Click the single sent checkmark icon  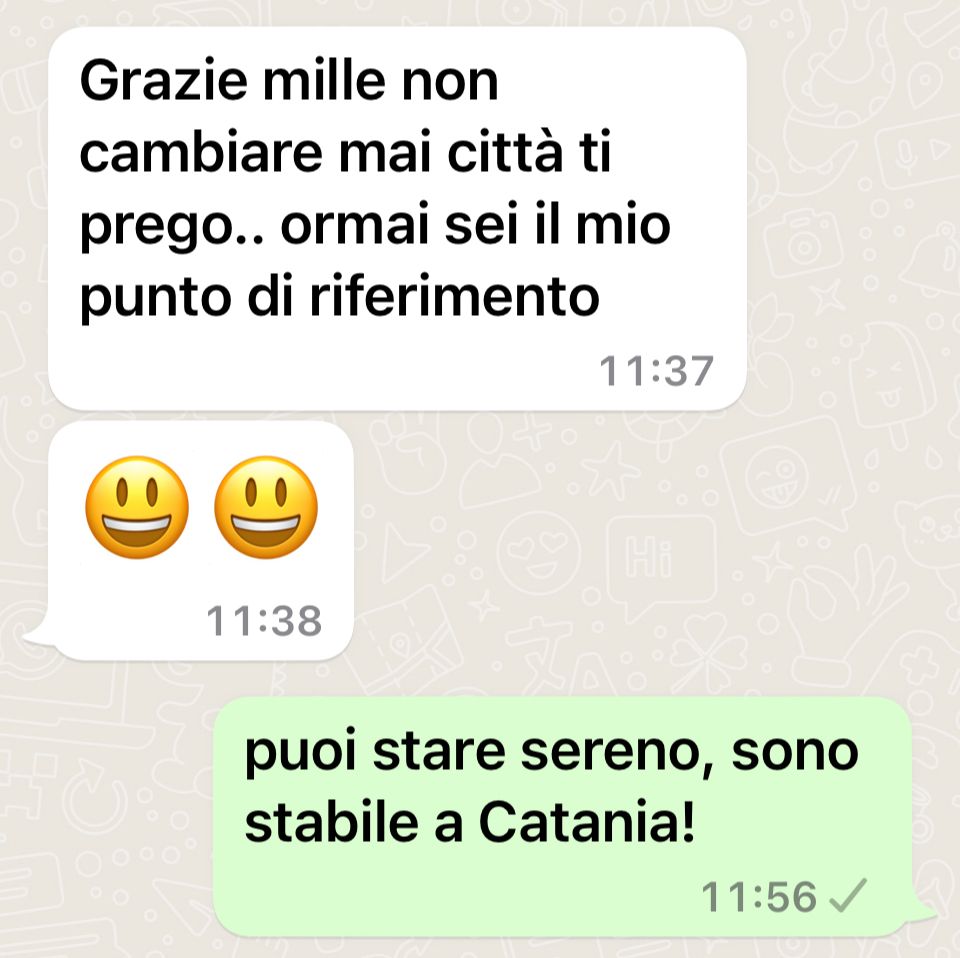tap(847, 895)
